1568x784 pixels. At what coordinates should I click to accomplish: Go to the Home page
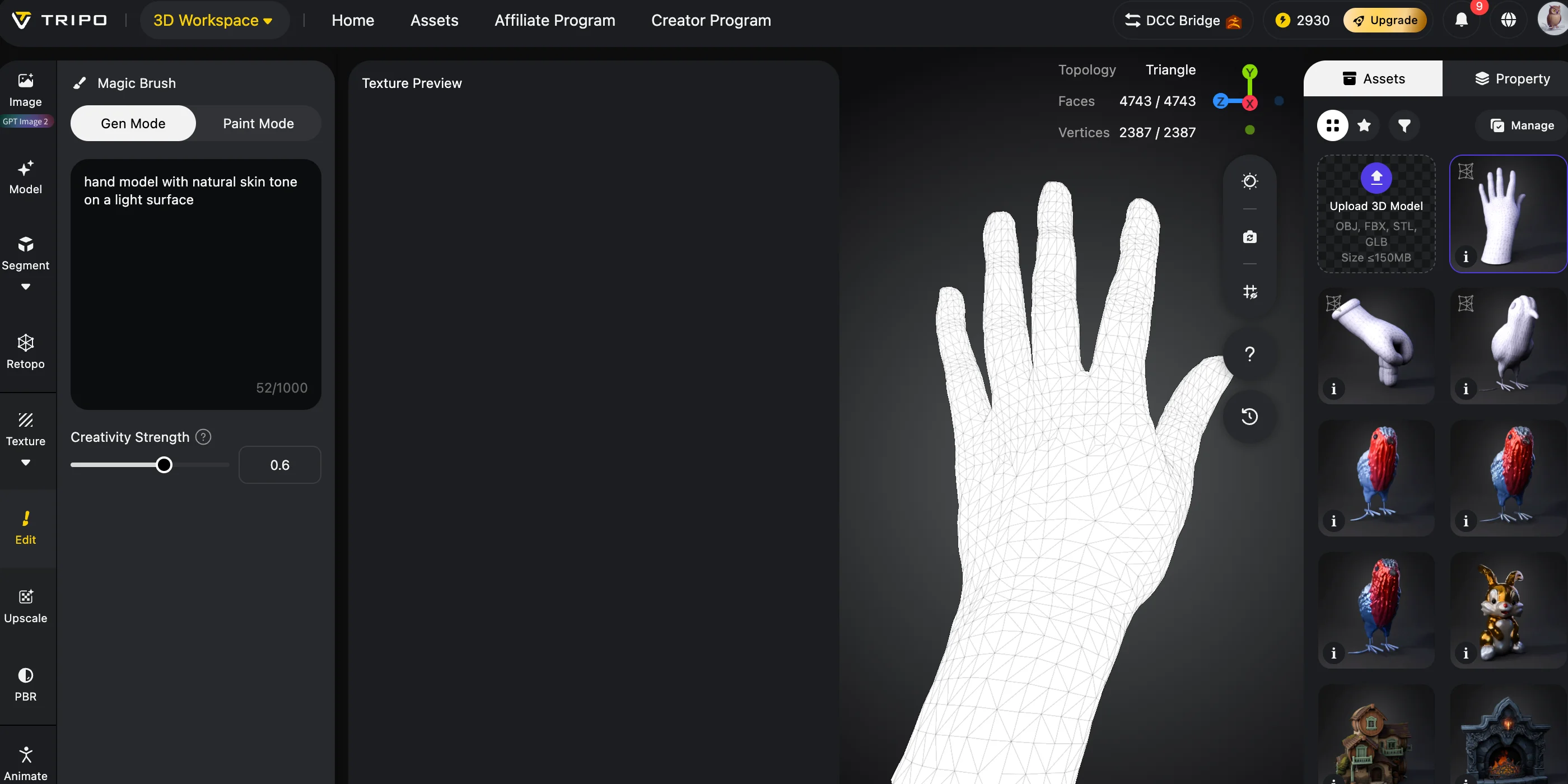353,20
